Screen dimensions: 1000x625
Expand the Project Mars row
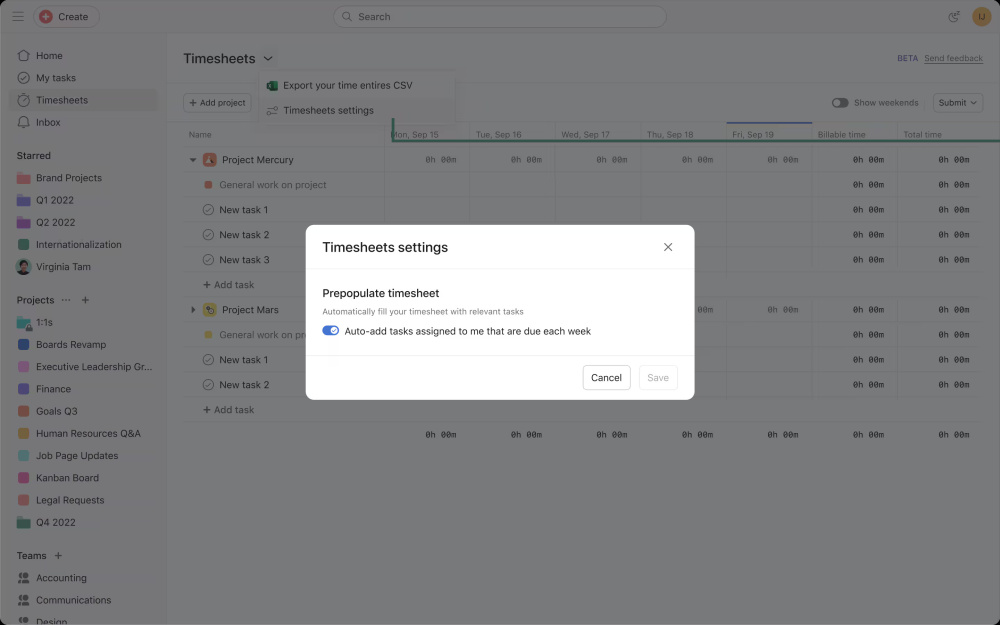193,310
